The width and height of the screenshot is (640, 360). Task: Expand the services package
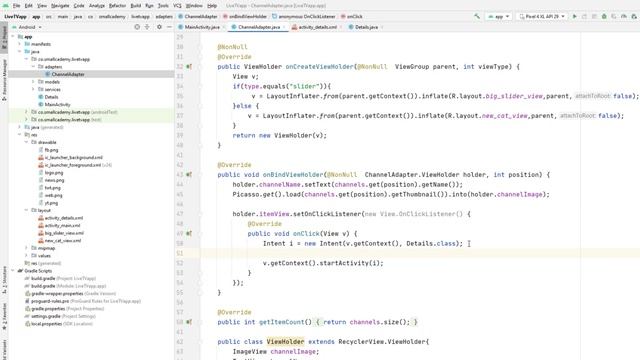[x=33, y=89]
